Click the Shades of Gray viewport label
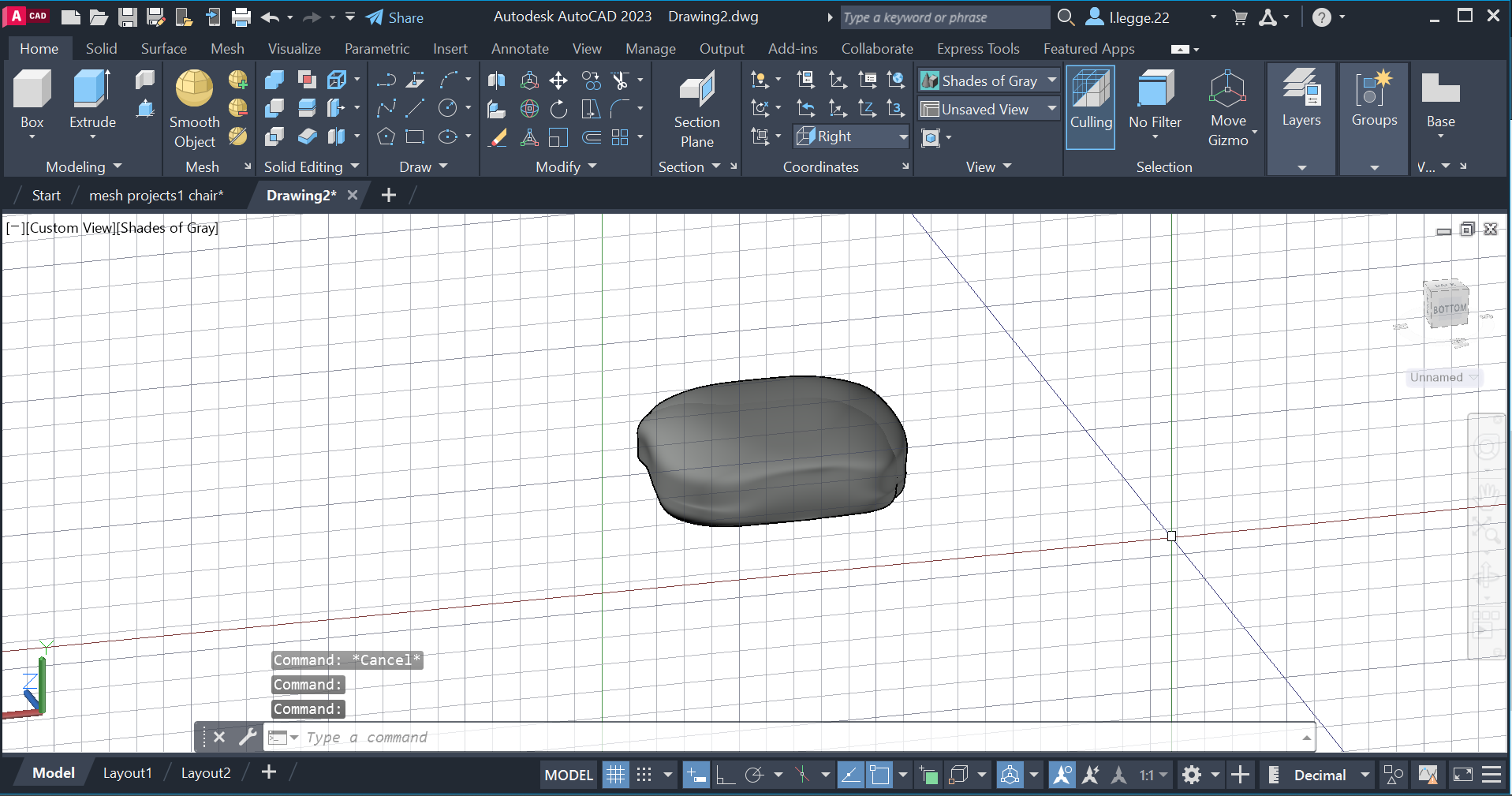This screenshot has width=1512, height=796. click(167, 228)
